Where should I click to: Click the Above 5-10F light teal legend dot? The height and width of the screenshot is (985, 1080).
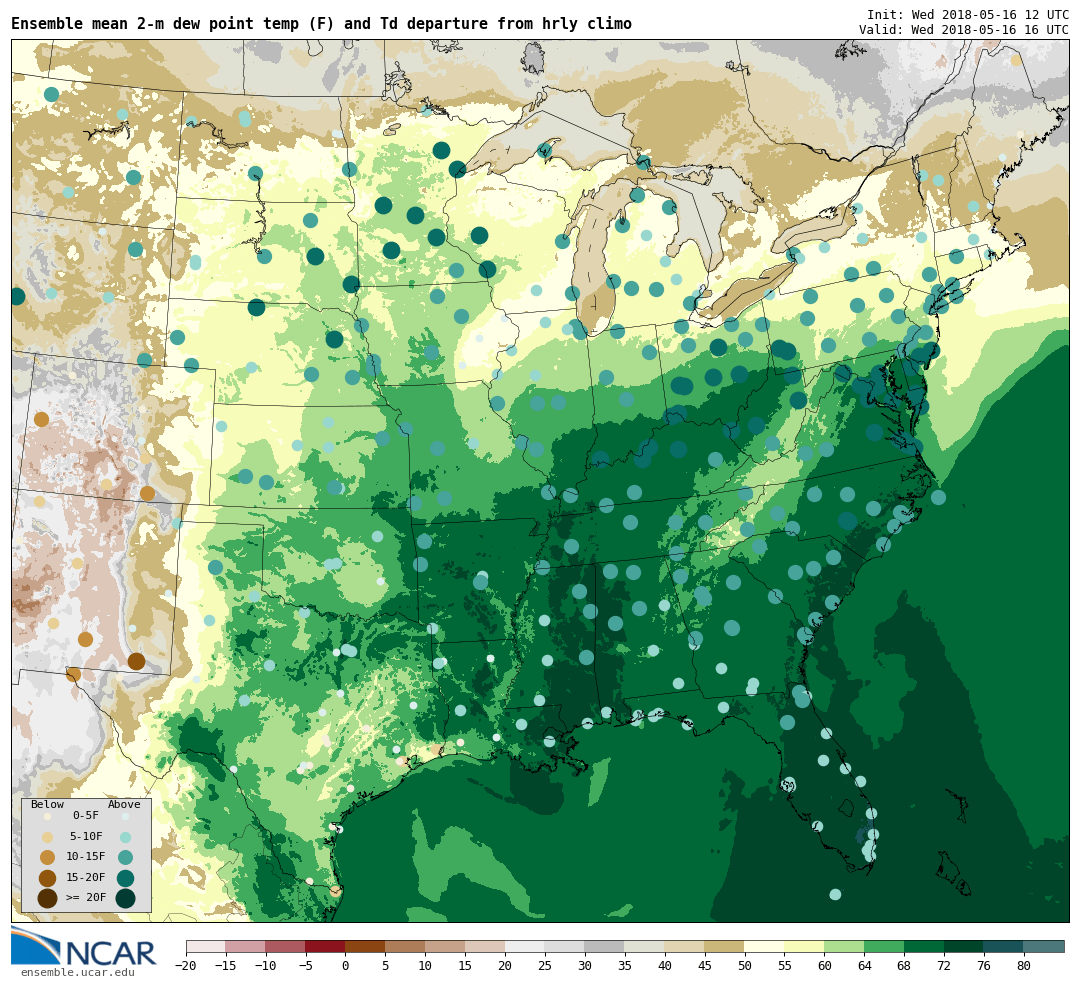[125, 837]
